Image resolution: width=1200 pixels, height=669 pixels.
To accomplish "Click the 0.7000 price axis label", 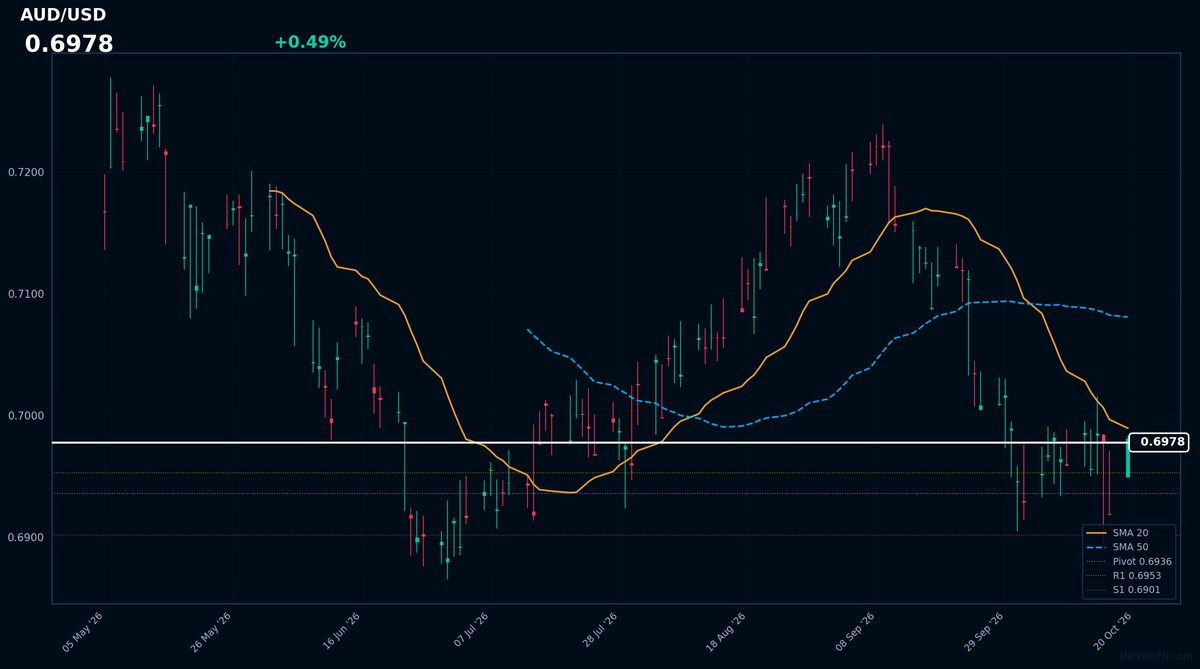I will (x=25, y=415).
